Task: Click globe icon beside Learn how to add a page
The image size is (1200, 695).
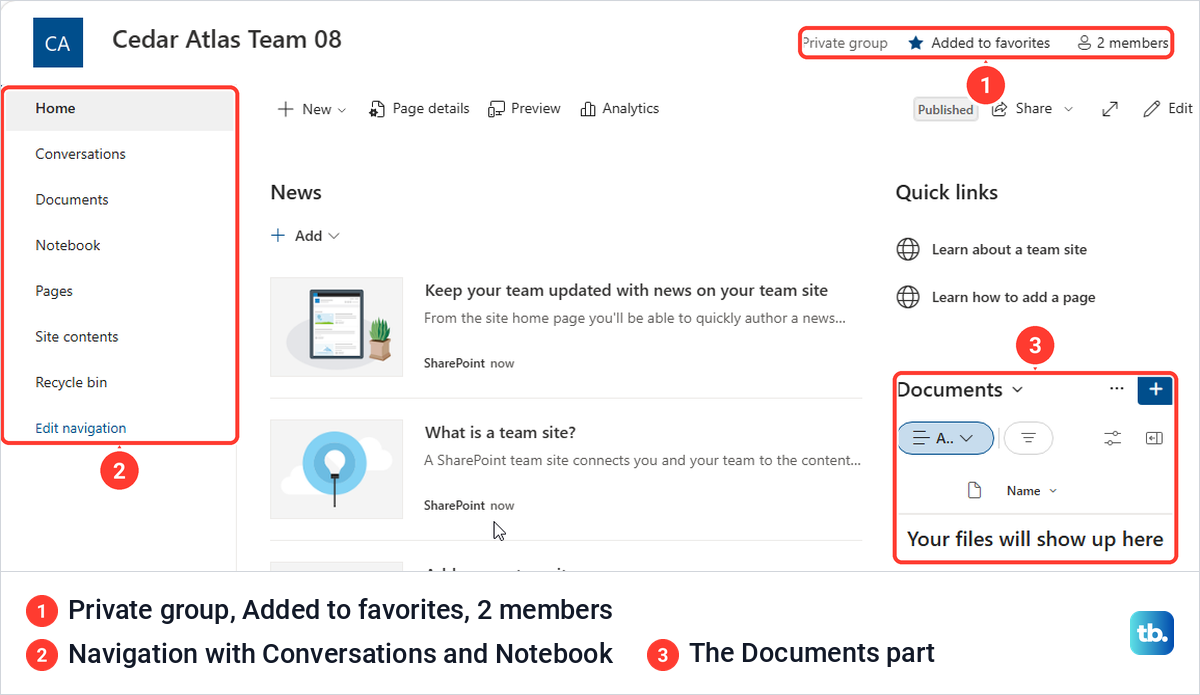Action: 908,297
